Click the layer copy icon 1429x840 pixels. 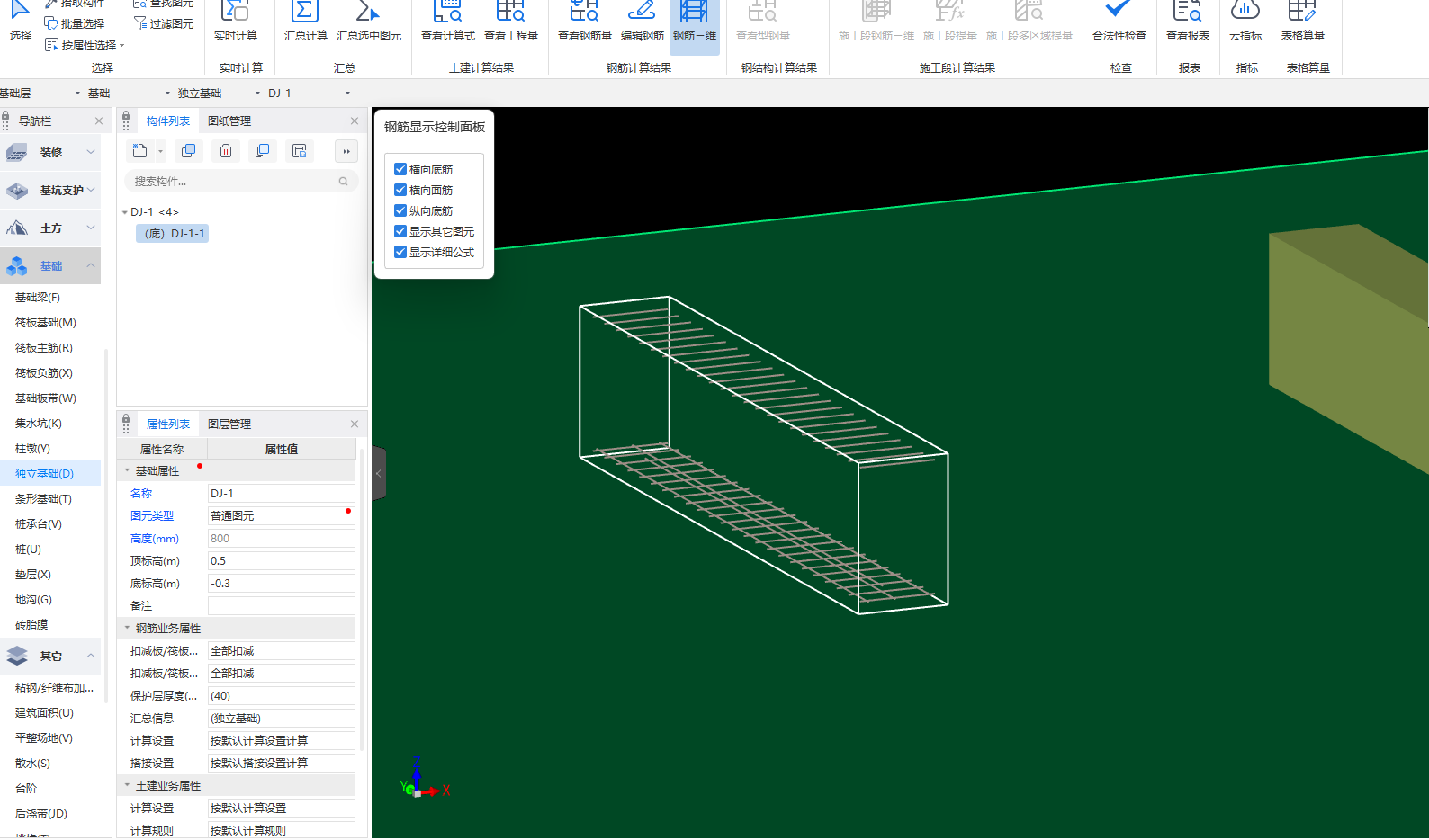click(x=262, y=151)
